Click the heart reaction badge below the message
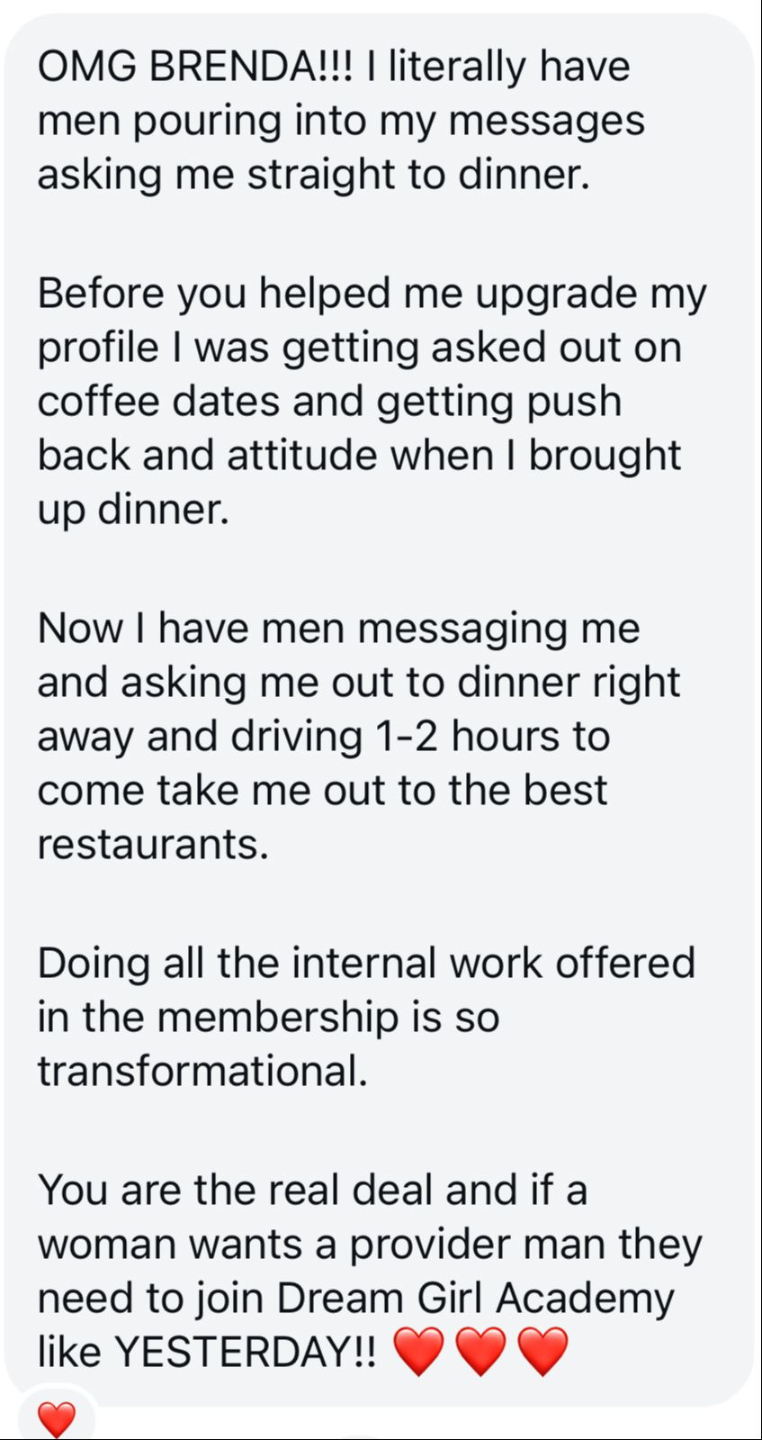The image size is (762, 1440). click(56, 1420)
